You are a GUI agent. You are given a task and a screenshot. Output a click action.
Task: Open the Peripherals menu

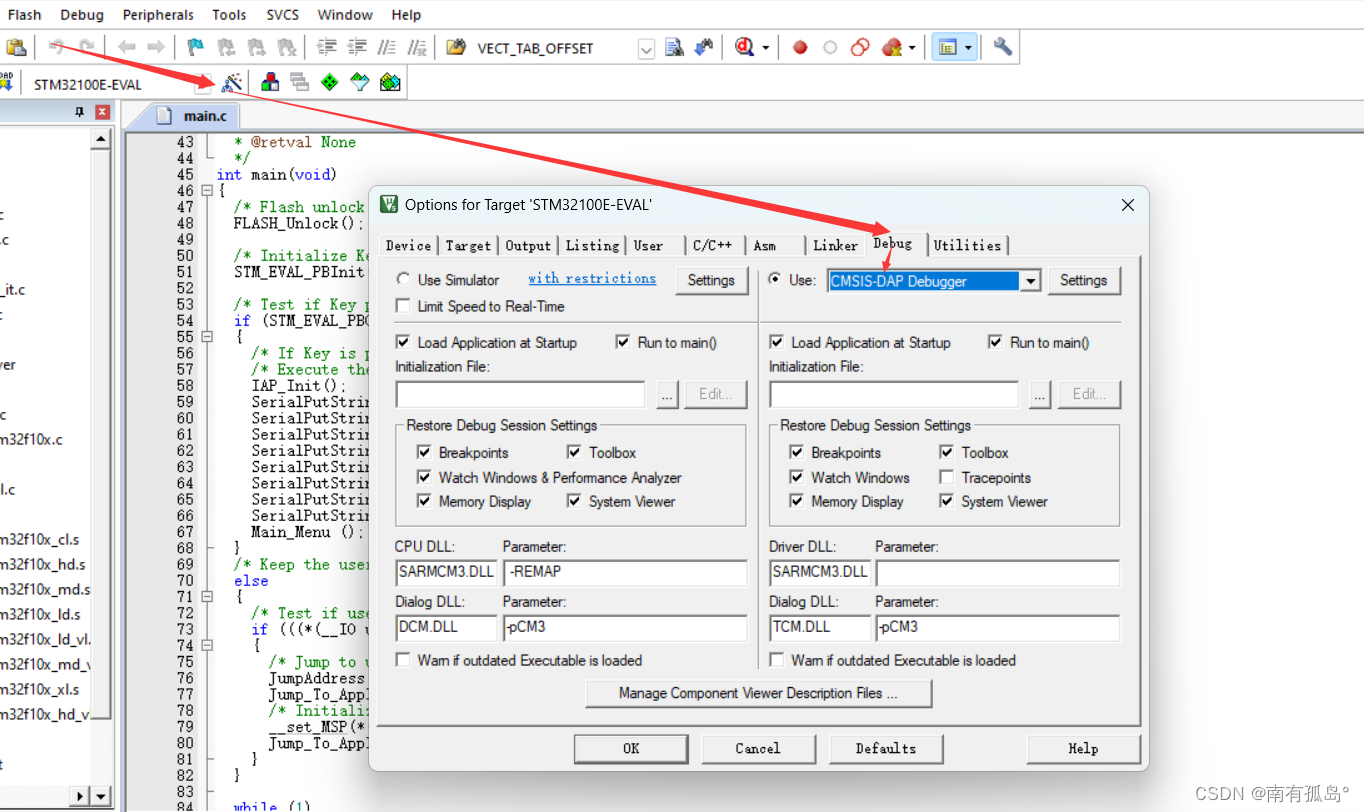pyautogui.click(x=158, y=15)
